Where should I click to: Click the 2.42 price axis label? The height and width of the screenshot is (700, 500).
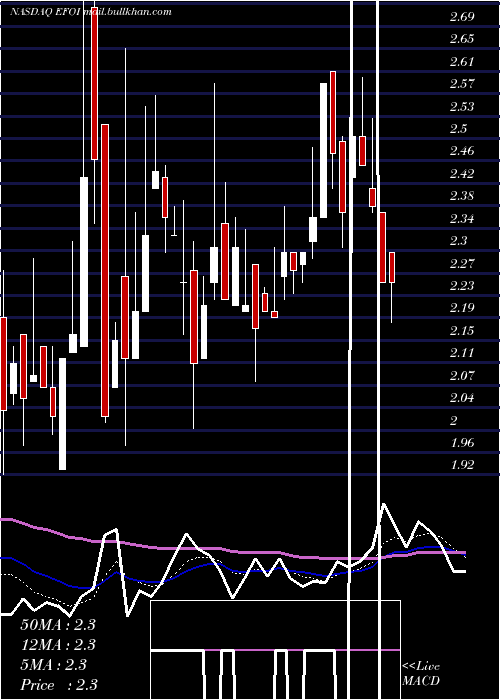[x=462, y=173]
